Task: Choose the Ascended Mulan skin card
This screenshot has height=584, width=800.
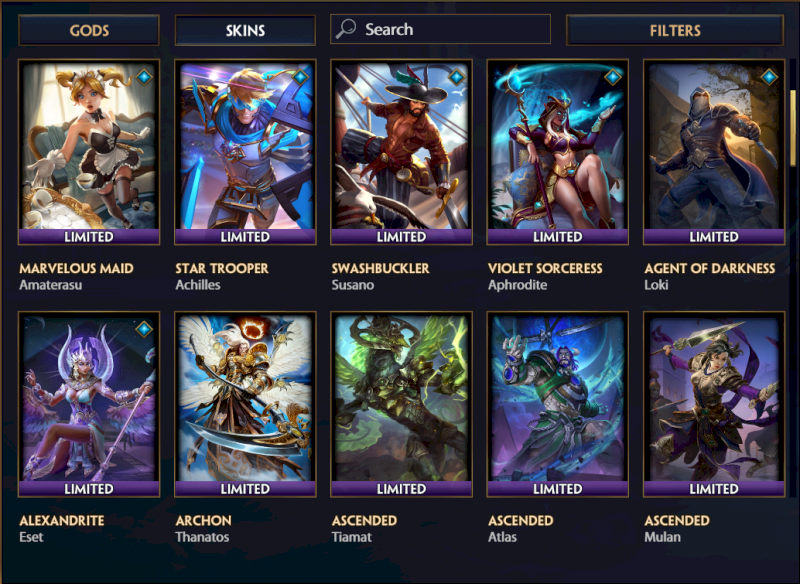Action: (714, 404)
